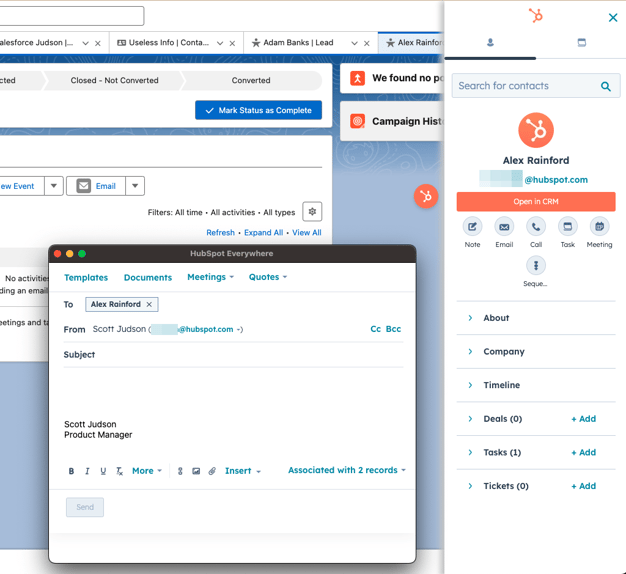The width and height of the screenshot is (626, 574).
Task: Click the Search for contacts field
Action: pos(526,86)
